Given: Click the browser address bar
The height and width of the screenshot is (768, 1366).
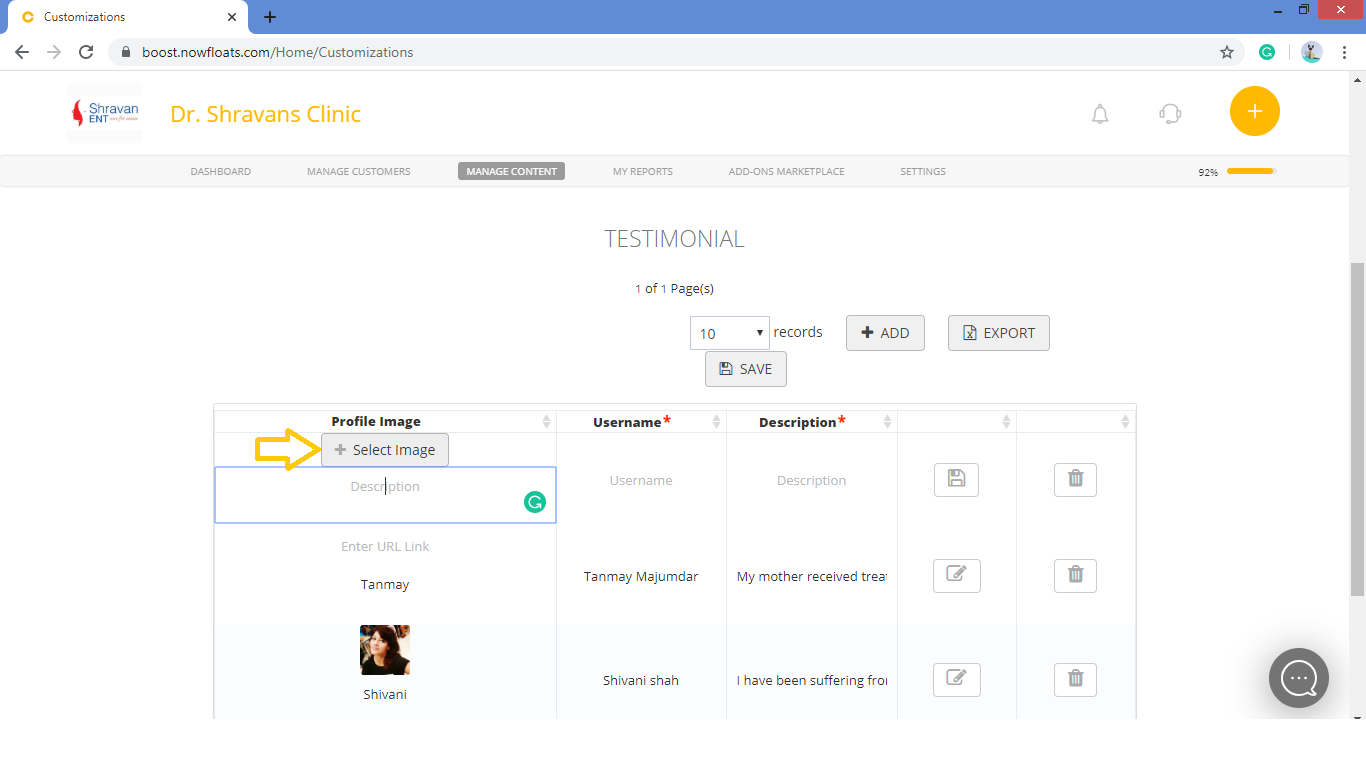Looking at the screenshot, I should [x=660, y=52].
